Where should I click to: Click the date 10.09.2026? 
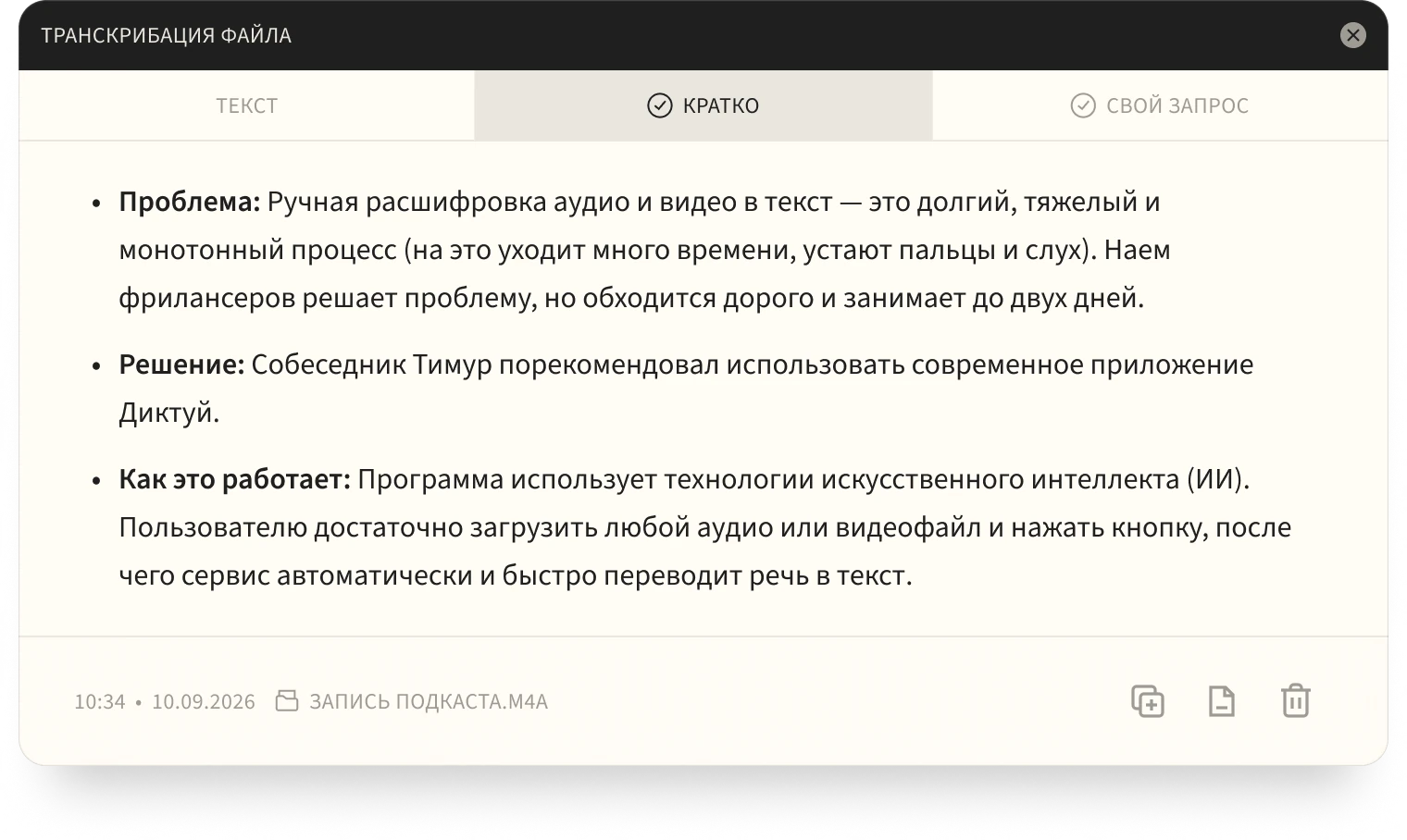pos(204,701)
